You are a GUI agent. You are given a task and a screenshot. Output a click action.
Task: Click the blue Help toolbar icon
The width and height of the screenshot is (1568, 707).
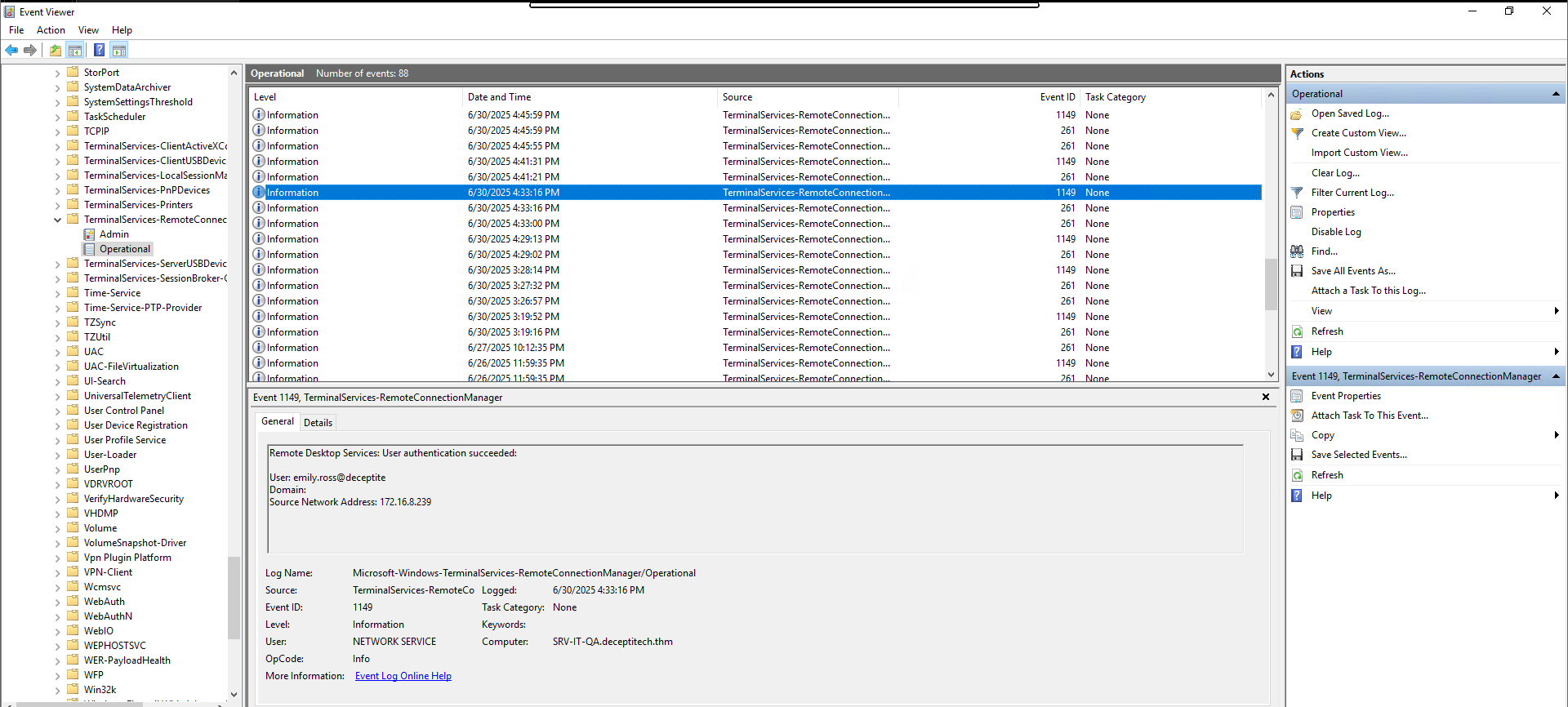(99, 51)
